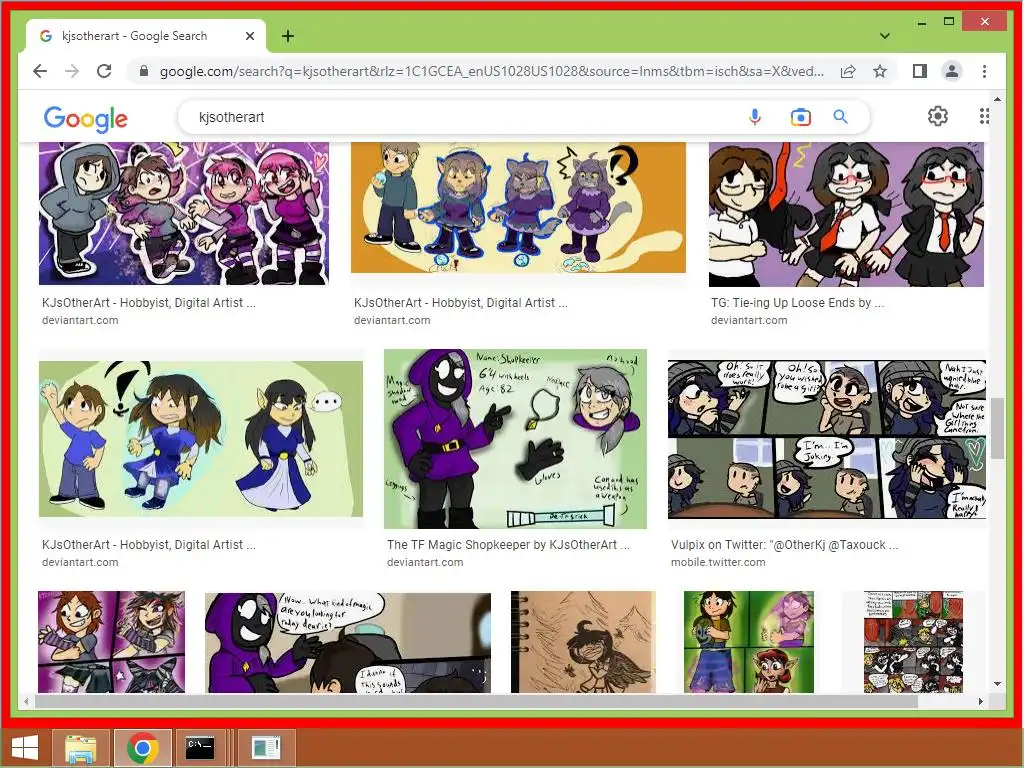Click mobile.twitter.com source text
The width and height of the screenshot is (1024, 768).
point(718,562)
